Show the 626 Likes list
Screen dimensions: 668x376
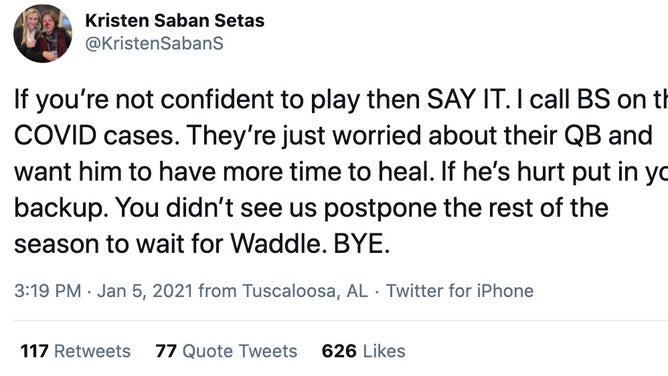coord(363,351)
